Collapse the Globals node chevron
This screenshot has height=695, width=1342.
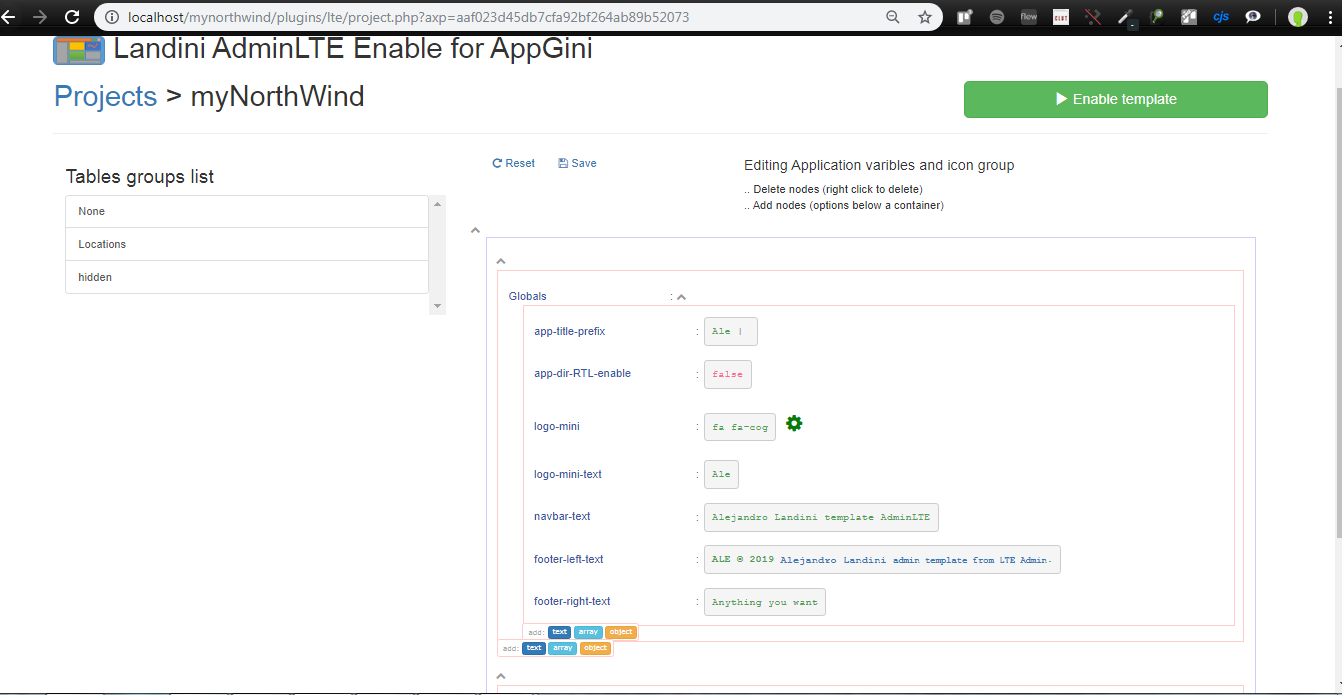pyautogui.click(x=682, y=297)
